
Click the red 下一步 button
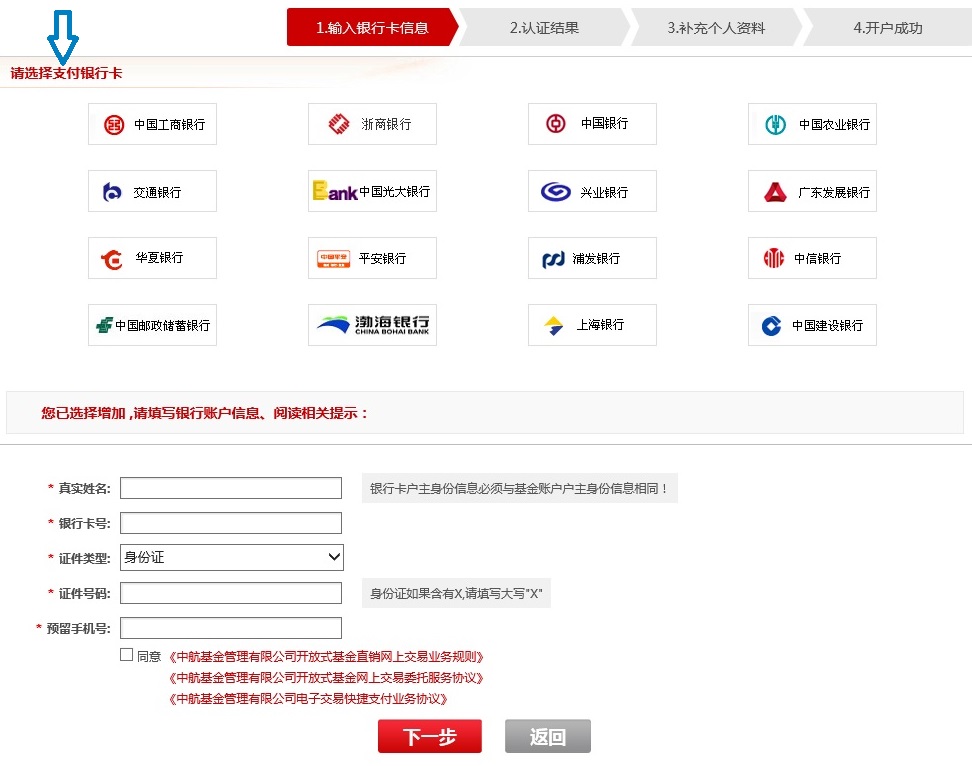(x=430, y=736)
